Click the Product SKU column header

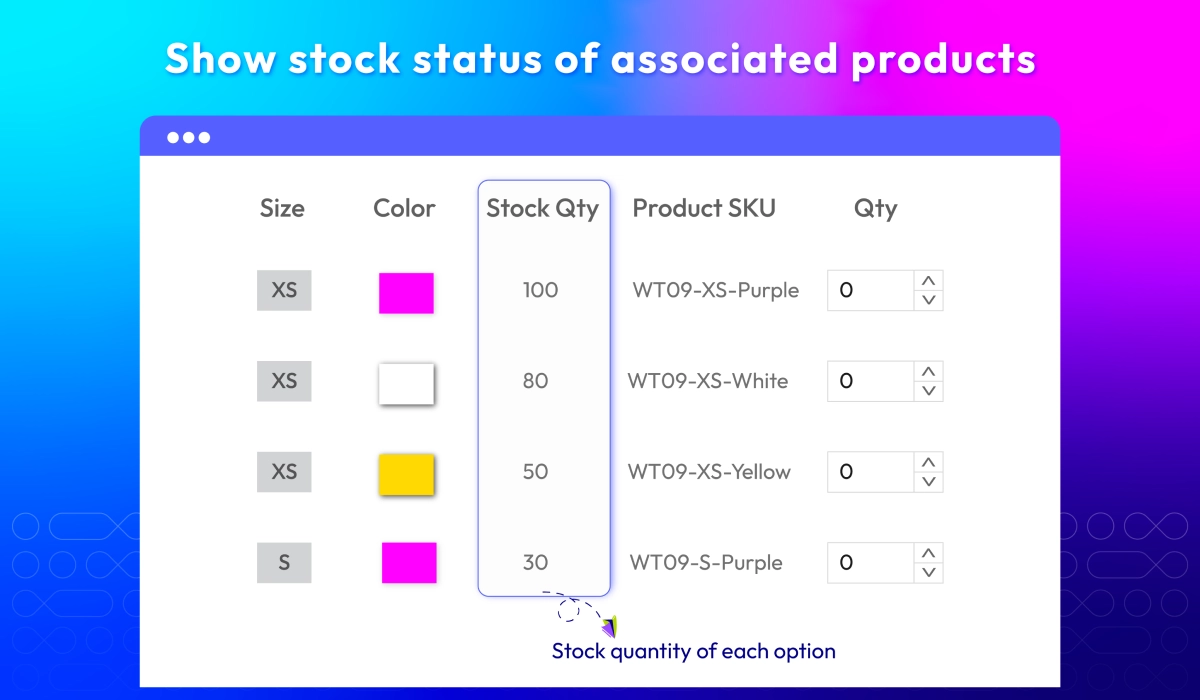704,208
